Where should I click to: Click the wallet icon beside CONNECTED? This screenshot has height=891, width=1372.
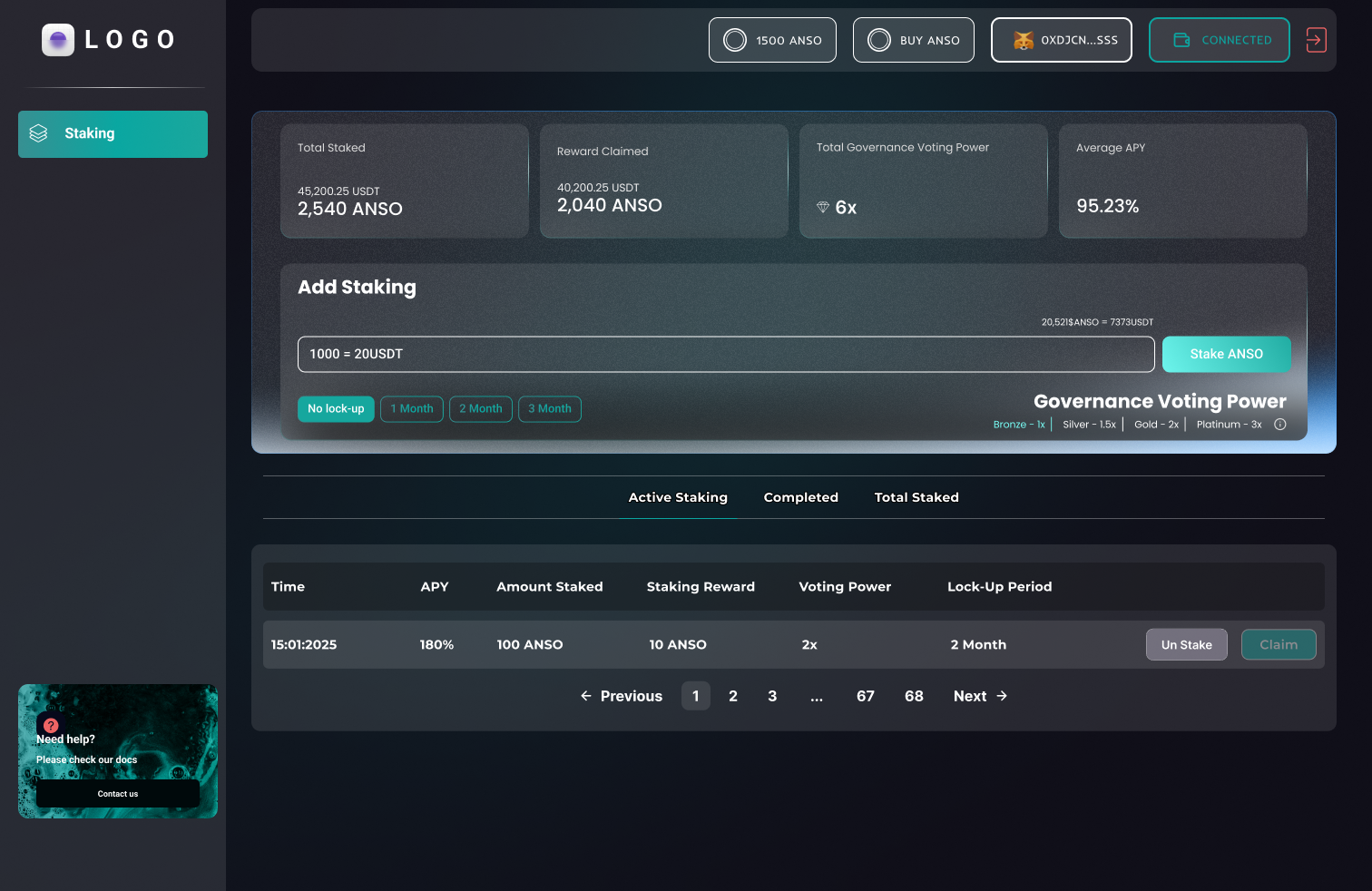1182,40
